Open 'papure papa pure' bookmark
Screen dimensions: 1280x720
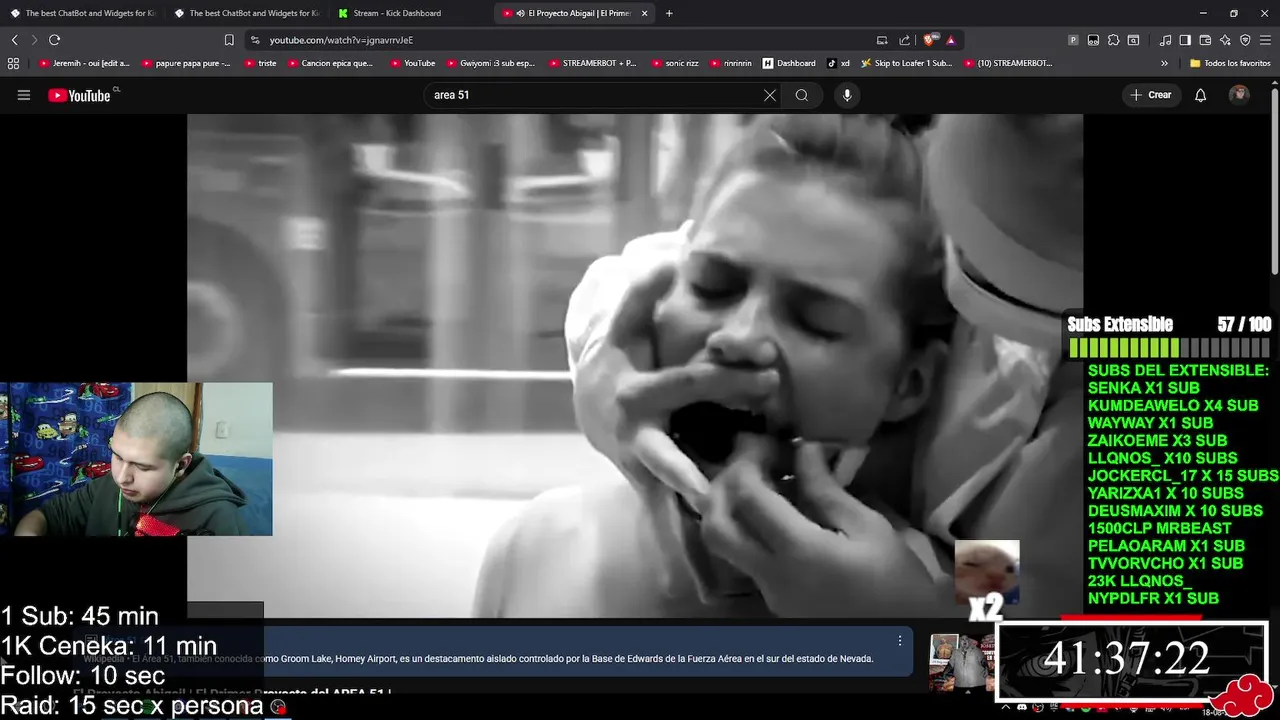pos(186,63)
